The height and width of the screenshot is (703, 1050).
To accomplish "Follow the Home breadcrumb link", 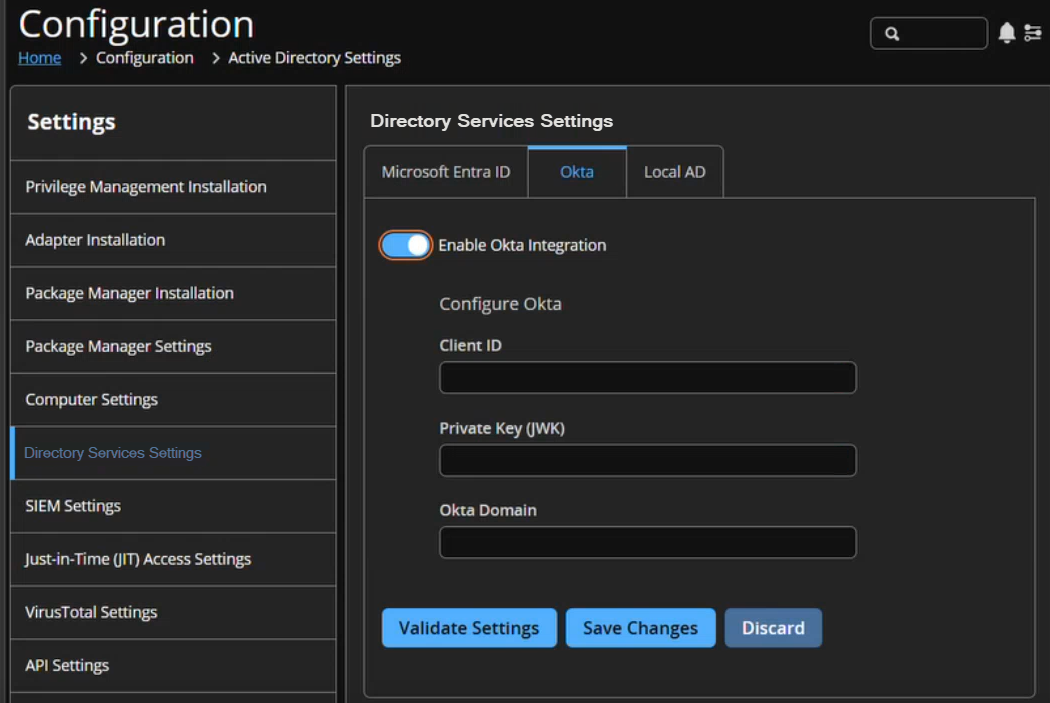I will coord(40,58).
